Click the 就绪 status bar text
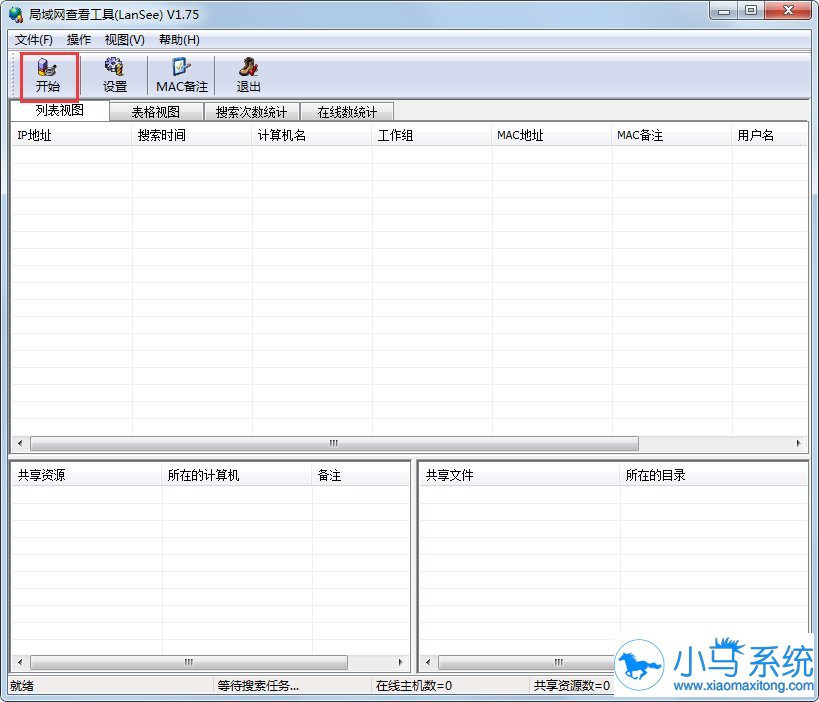Viewport: 819px width, 702px height. [x=22, y=685]
